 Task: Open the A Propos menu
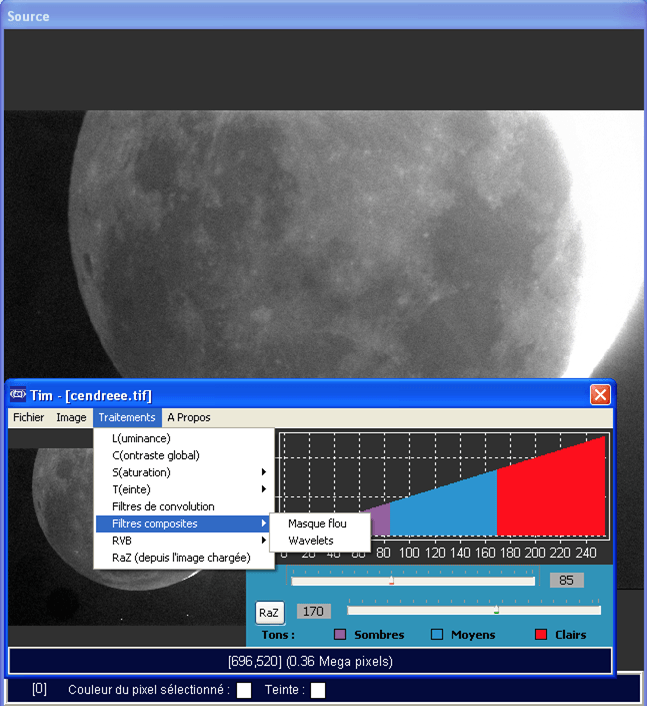pos(189,417)
